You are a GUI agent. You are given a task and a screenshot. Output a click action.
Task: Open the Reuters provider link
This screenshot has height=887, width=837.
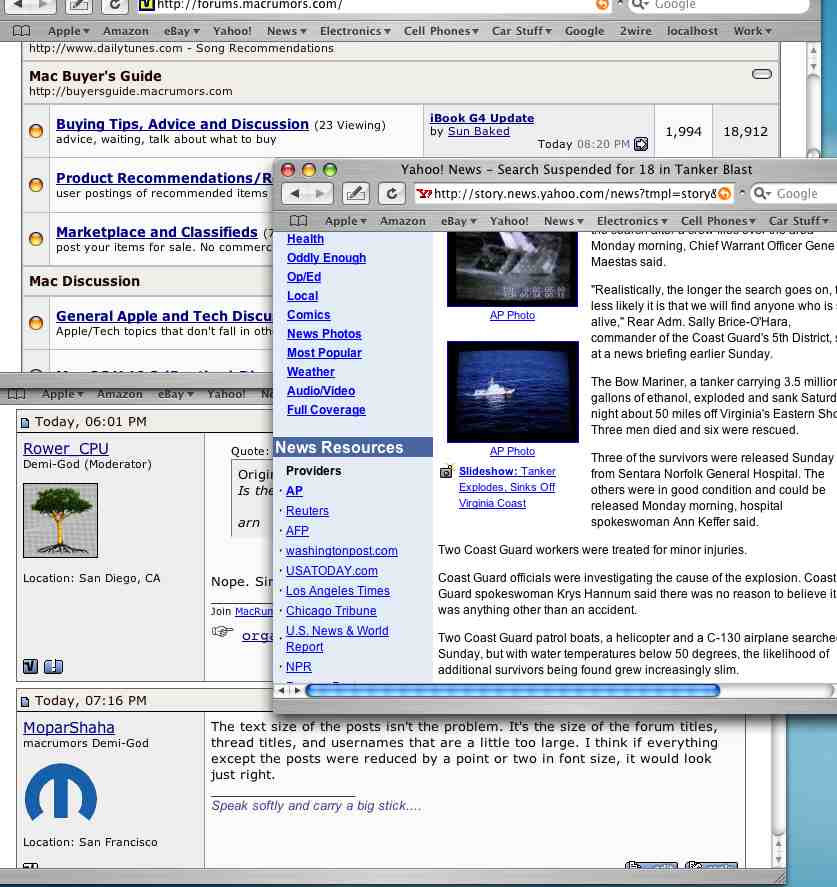pyautogui.click(x=307, y=510)
